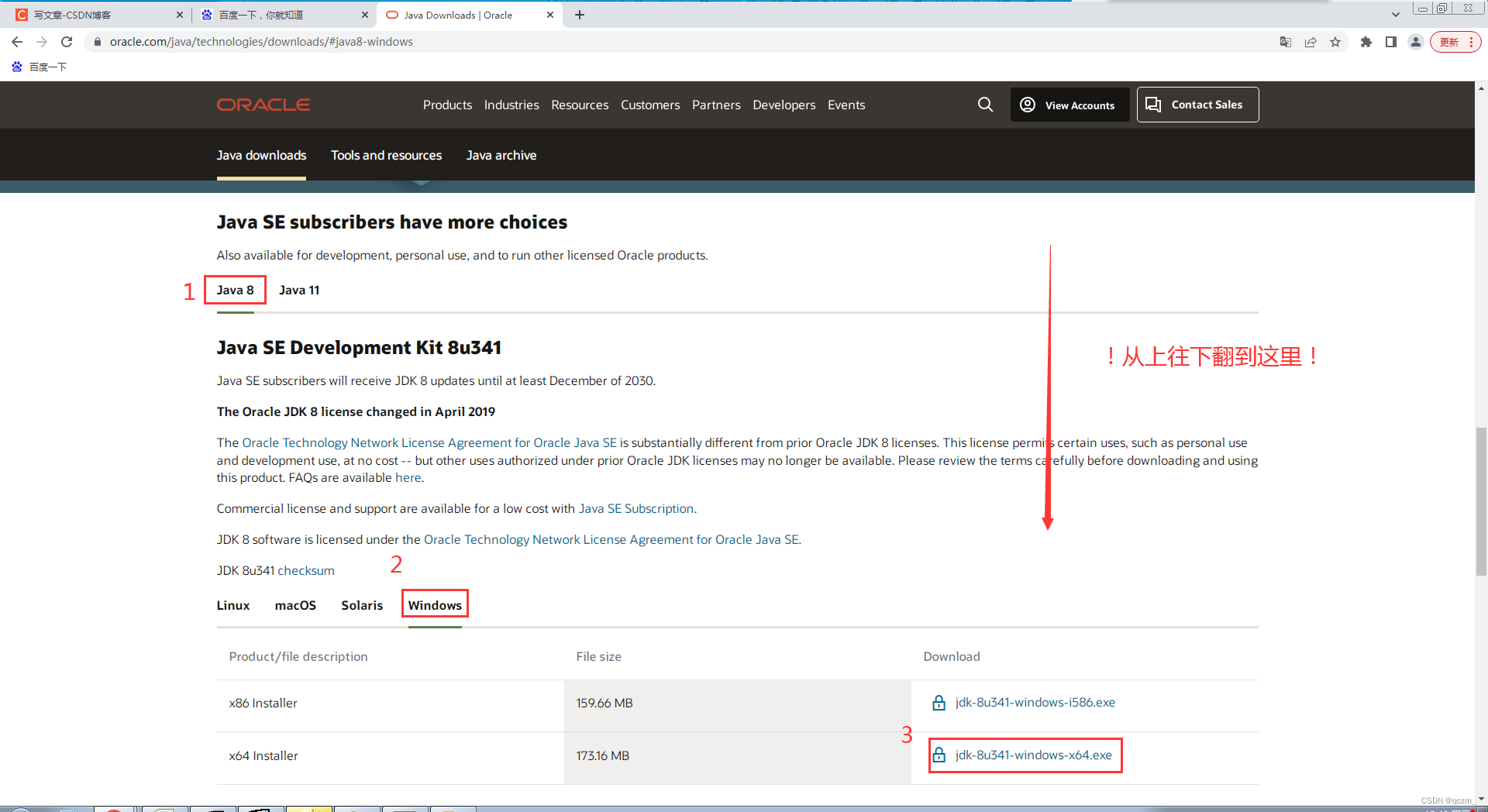
Task: Go forward with the browser forward arrow
Action: pyautogui.click(x=42, y=42)
